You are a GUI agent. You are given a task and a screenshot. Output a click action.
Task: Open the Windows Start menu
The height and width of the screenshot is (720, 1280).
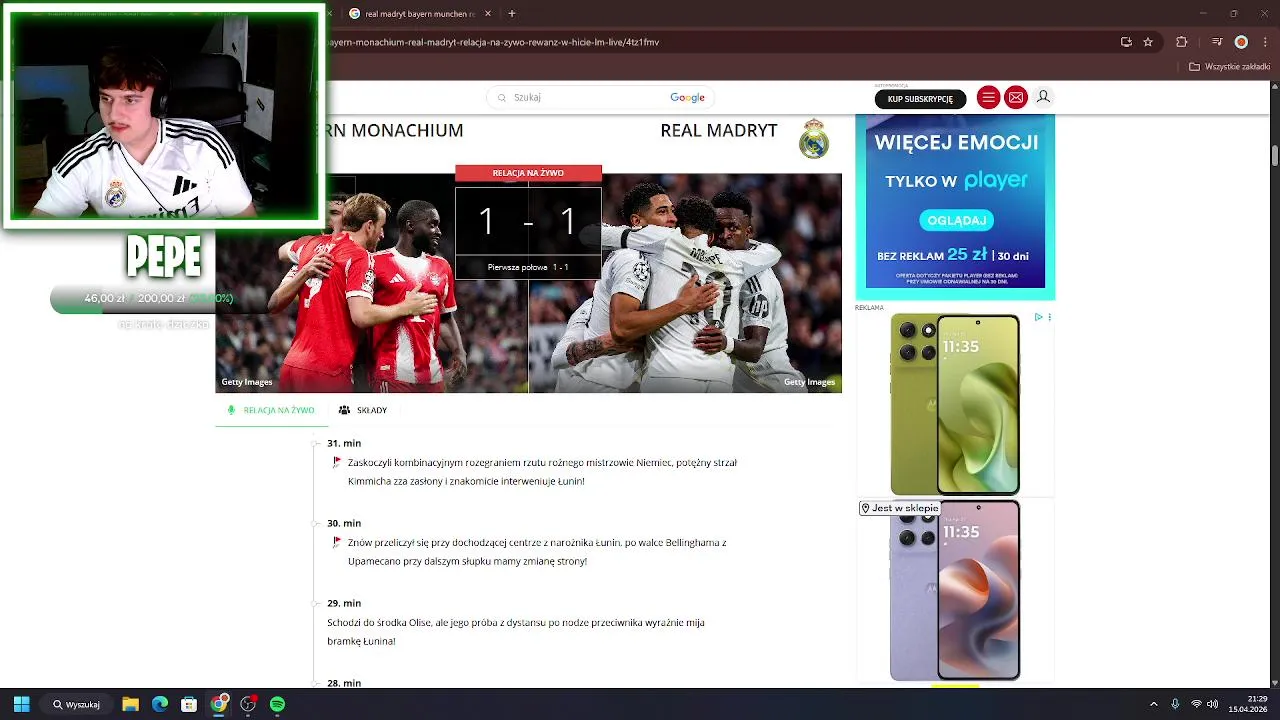pos(21,704)
